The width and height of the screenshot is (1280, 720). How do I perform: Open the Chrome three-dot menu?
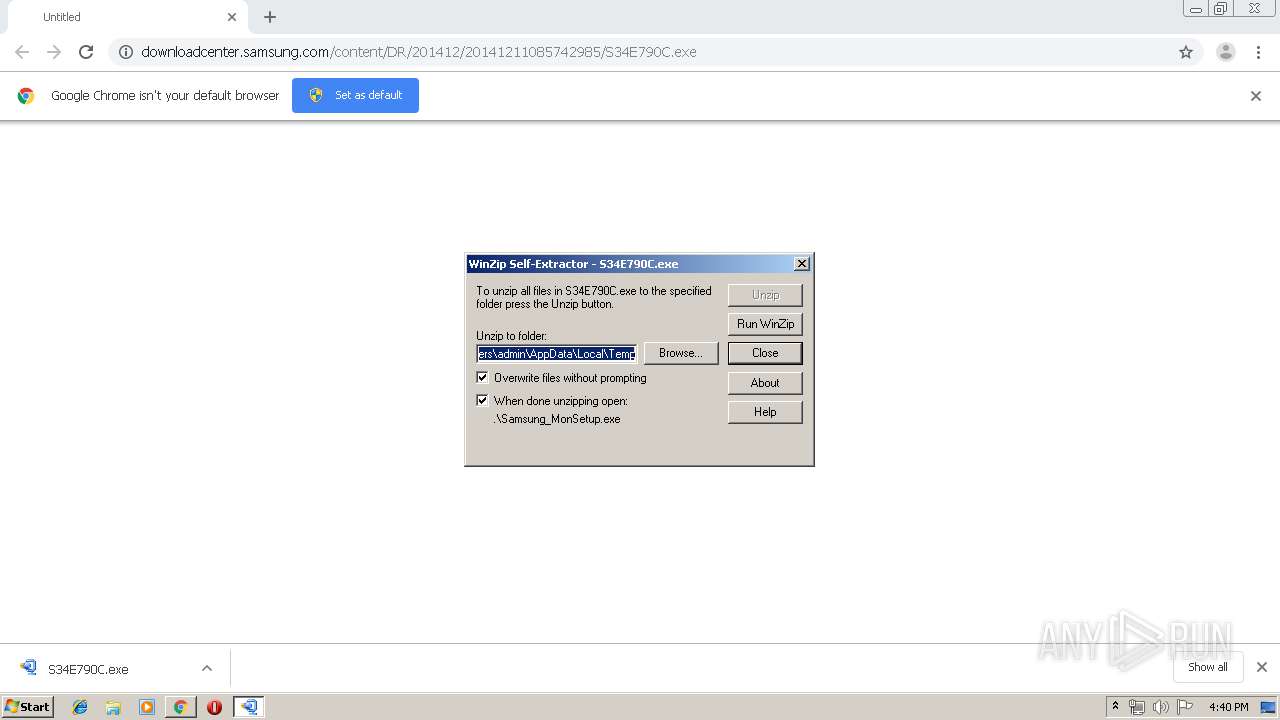(x=1258, y=52)
